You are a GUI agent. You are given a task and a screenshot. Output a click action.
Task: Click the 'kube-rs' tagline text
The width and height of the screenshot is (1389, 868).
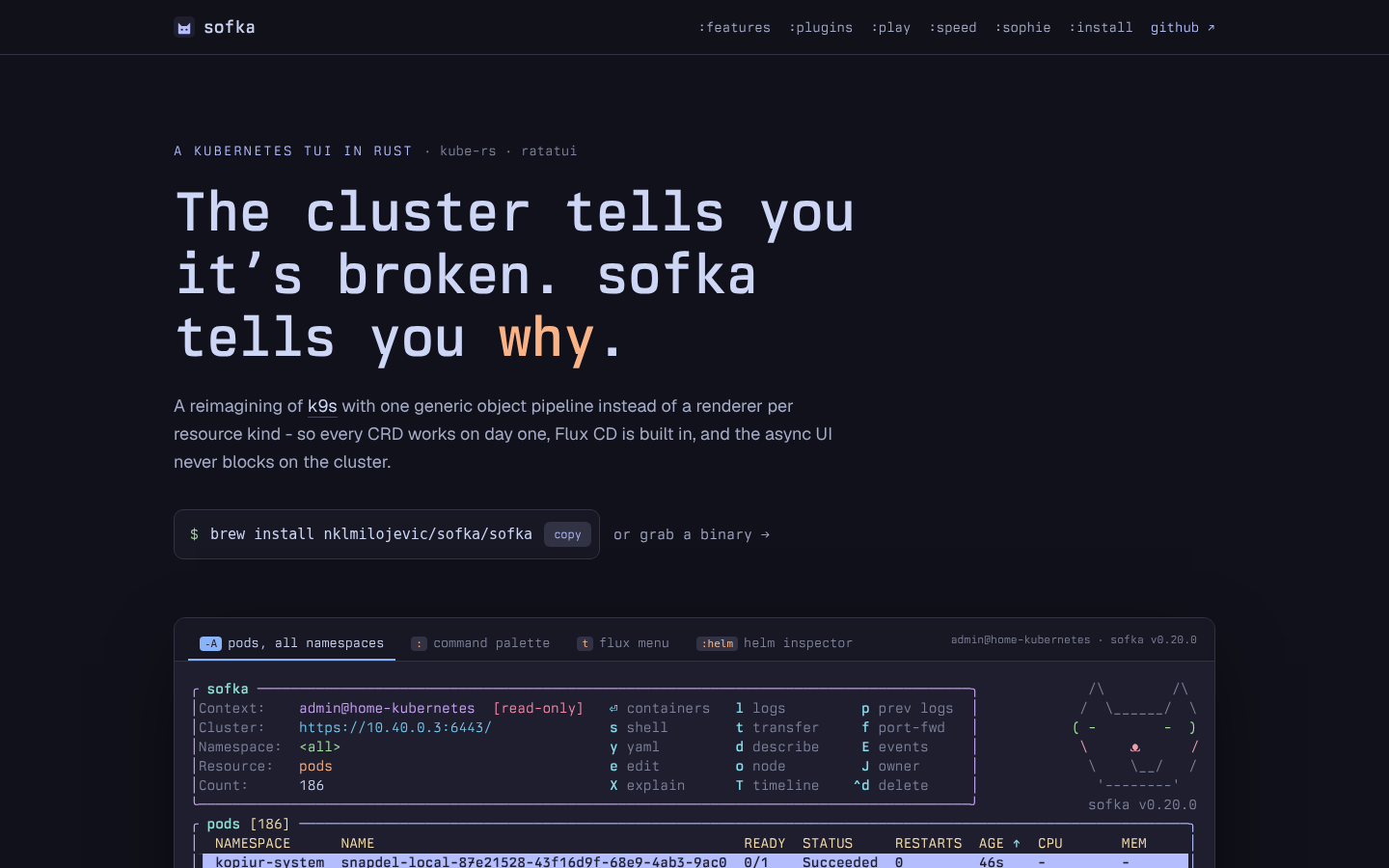coord(468,150)
